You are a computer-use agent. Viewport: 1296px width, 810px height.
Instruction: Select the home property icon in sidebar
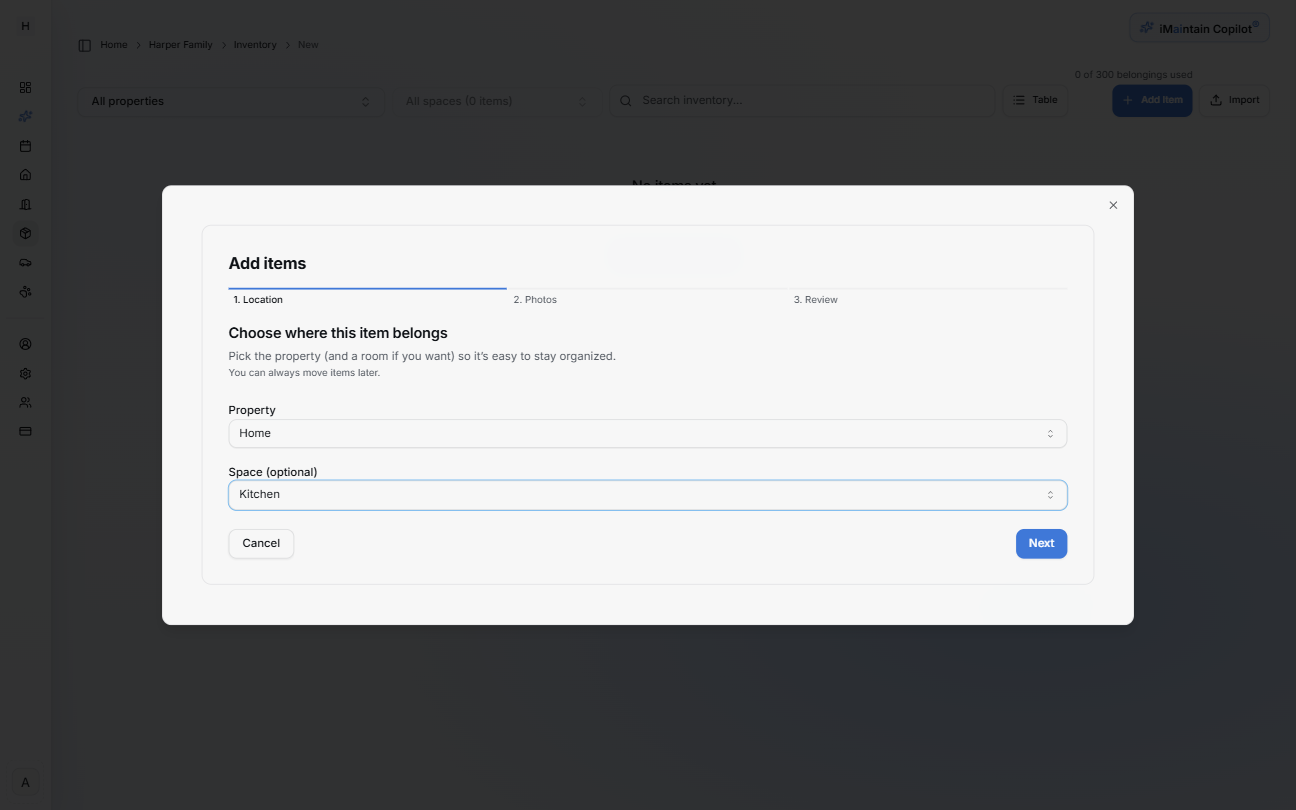click(25, 174)
